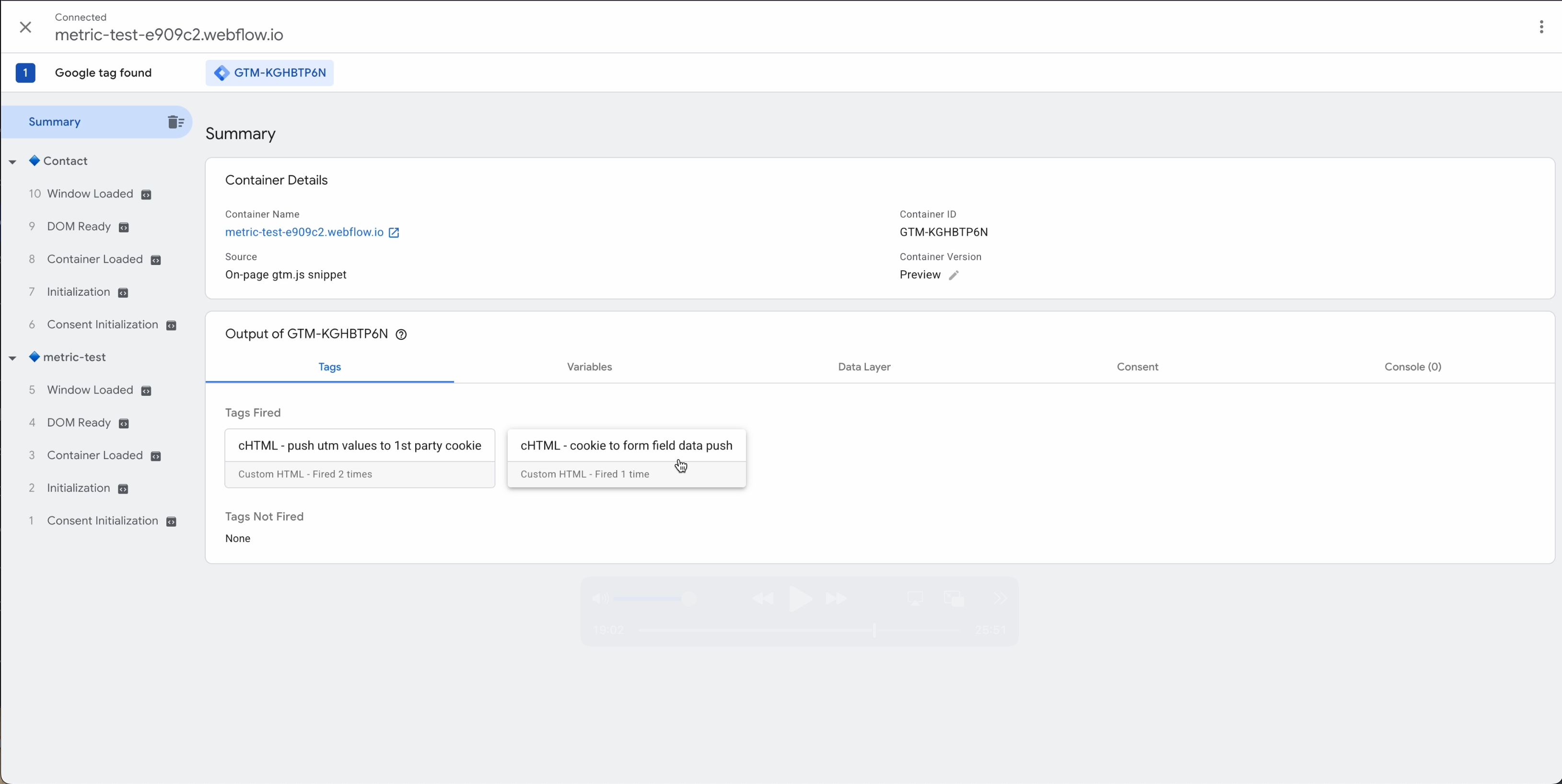Image resolution: width=1562 pixels, height=784 pixels.
Task: Click the Container ID value GTM-KGHBTP6N
Action: click(944, 232)
